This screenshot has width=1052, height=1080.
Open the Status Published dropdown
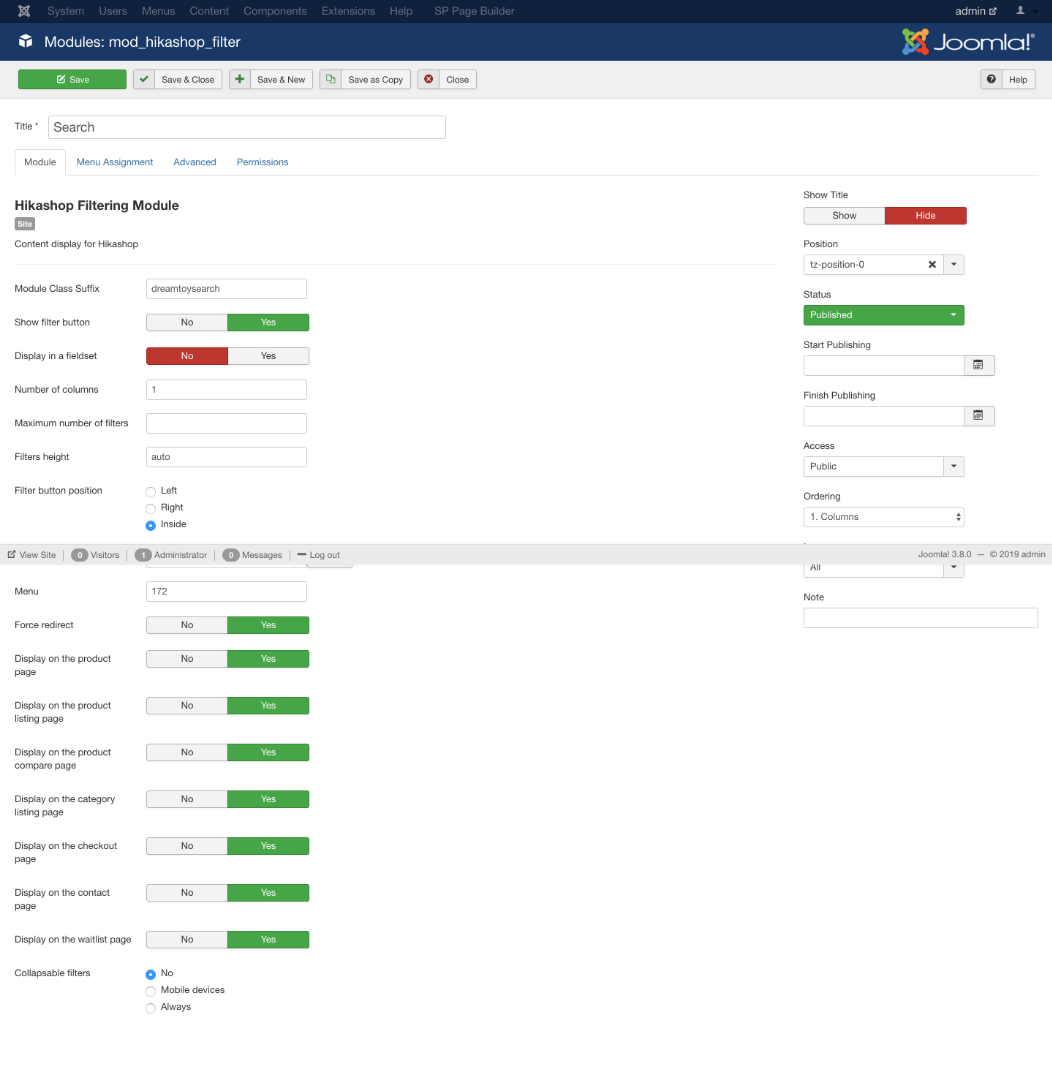pyautogui.click(x=883, y=315)
